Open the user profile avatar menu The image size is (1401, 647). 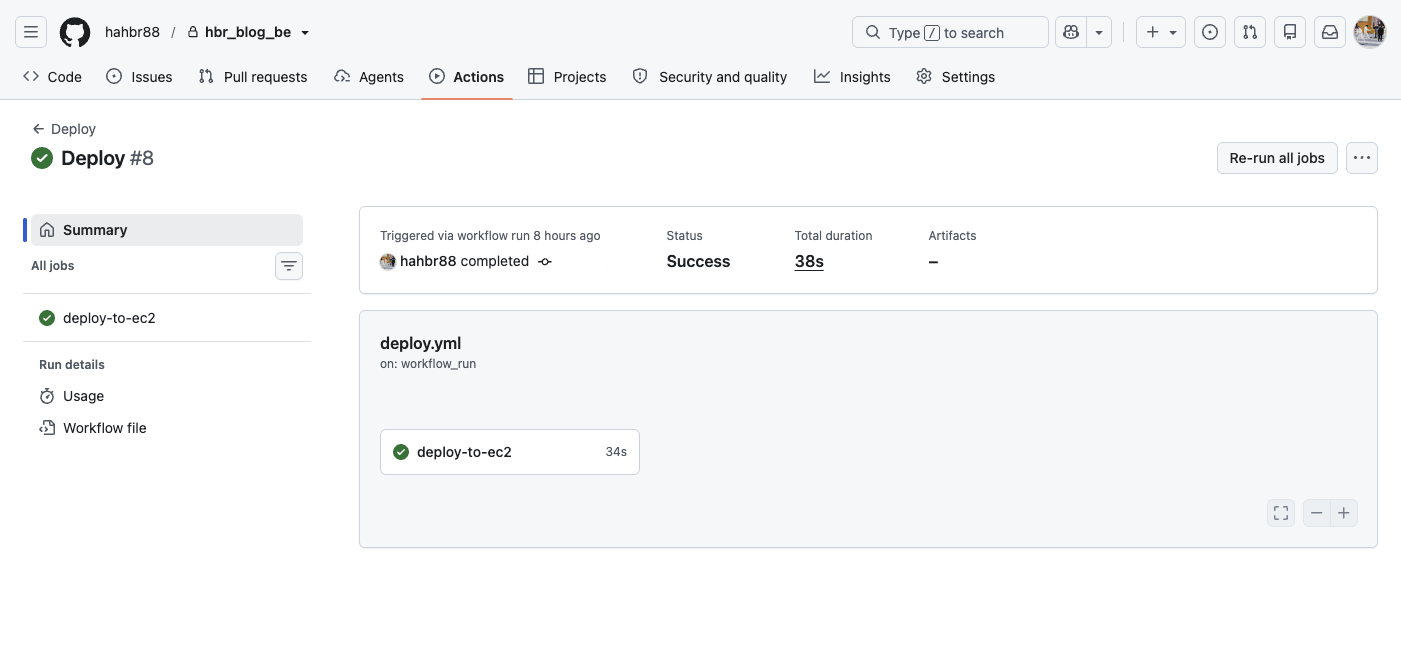1370,32
